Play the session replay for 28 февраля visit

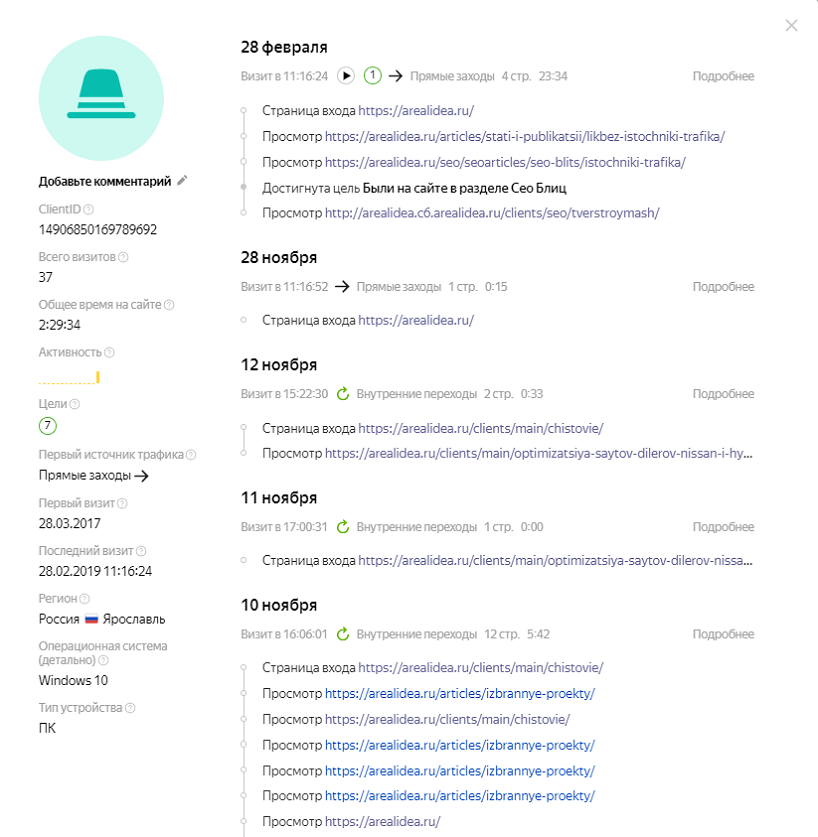[x=346, y=76]
